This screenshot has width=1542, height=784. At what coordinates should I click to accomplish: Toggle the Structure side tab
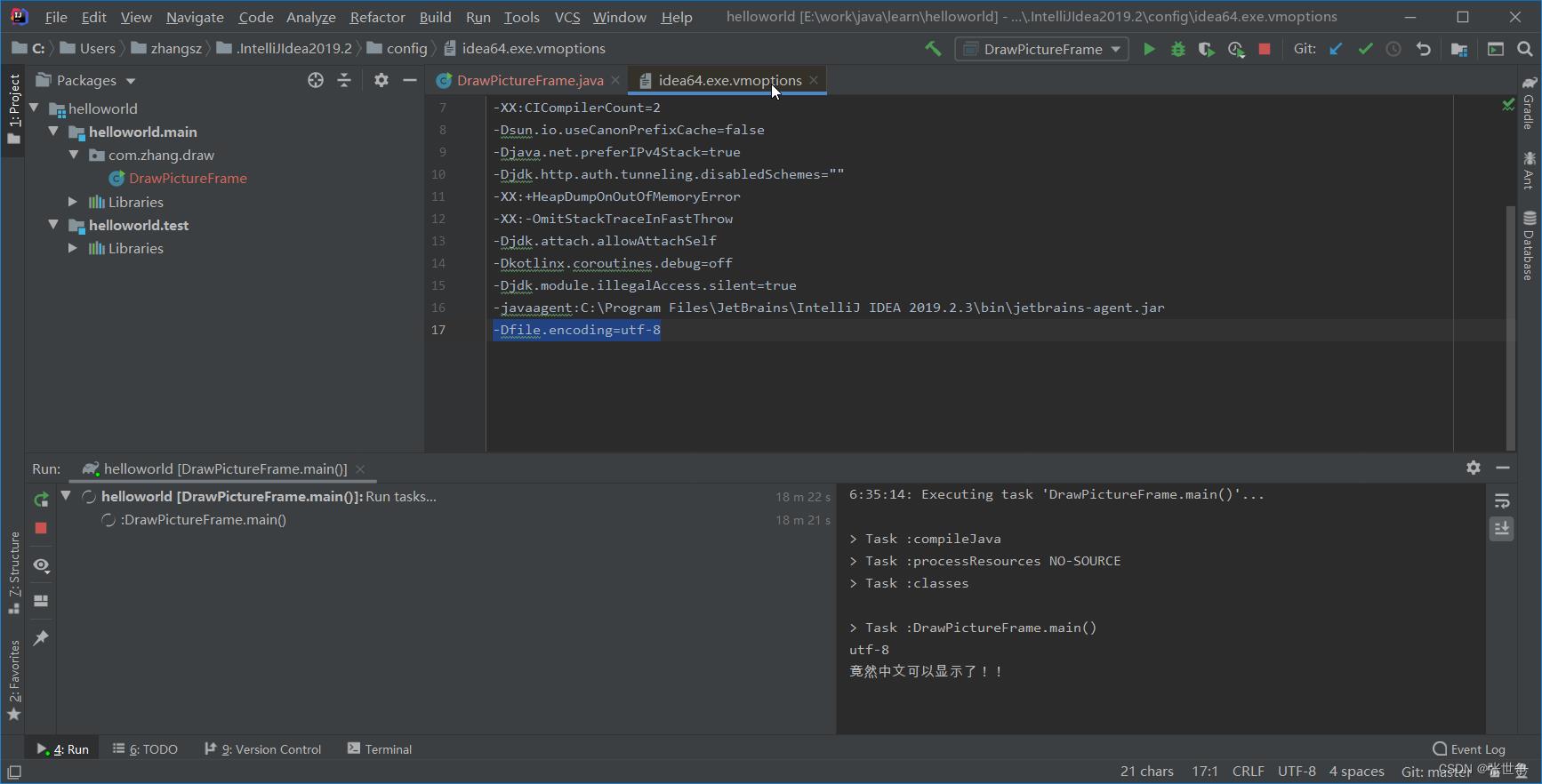[x=14, y=572]
